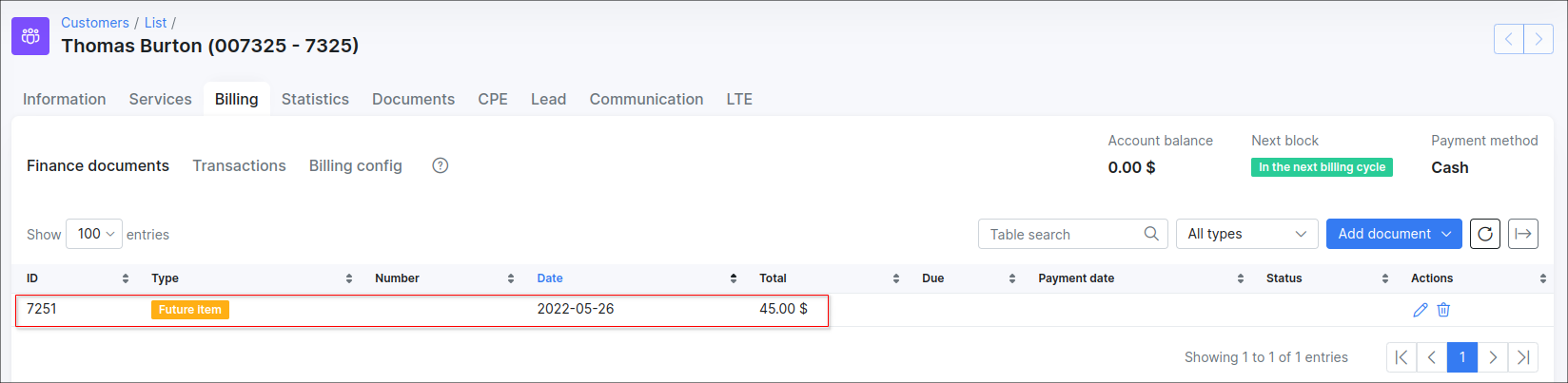Screen dimensions: 1568x383
Task: Click the purple Customers module icon
Action: click(30, 36)
